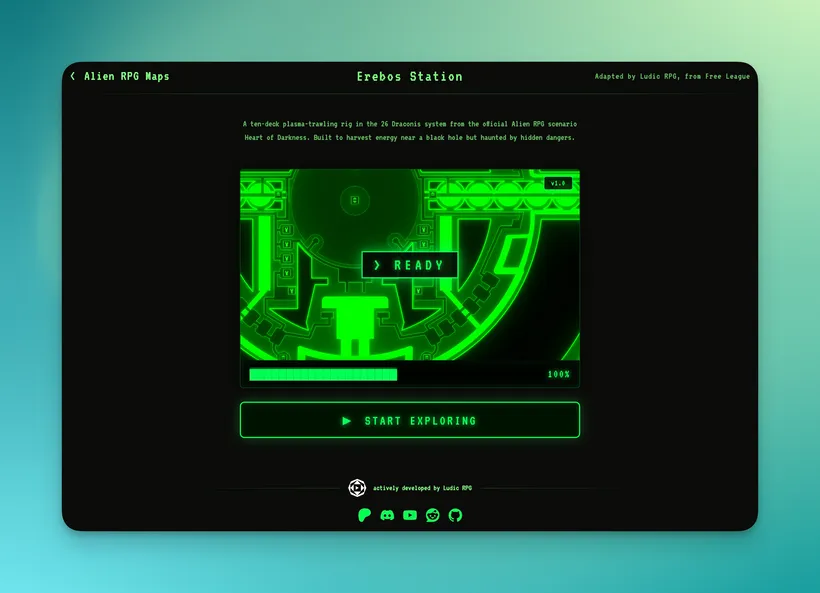820x593 pixels.
Task: Open the Discord server icon
Action: click(x=387, y=515)
